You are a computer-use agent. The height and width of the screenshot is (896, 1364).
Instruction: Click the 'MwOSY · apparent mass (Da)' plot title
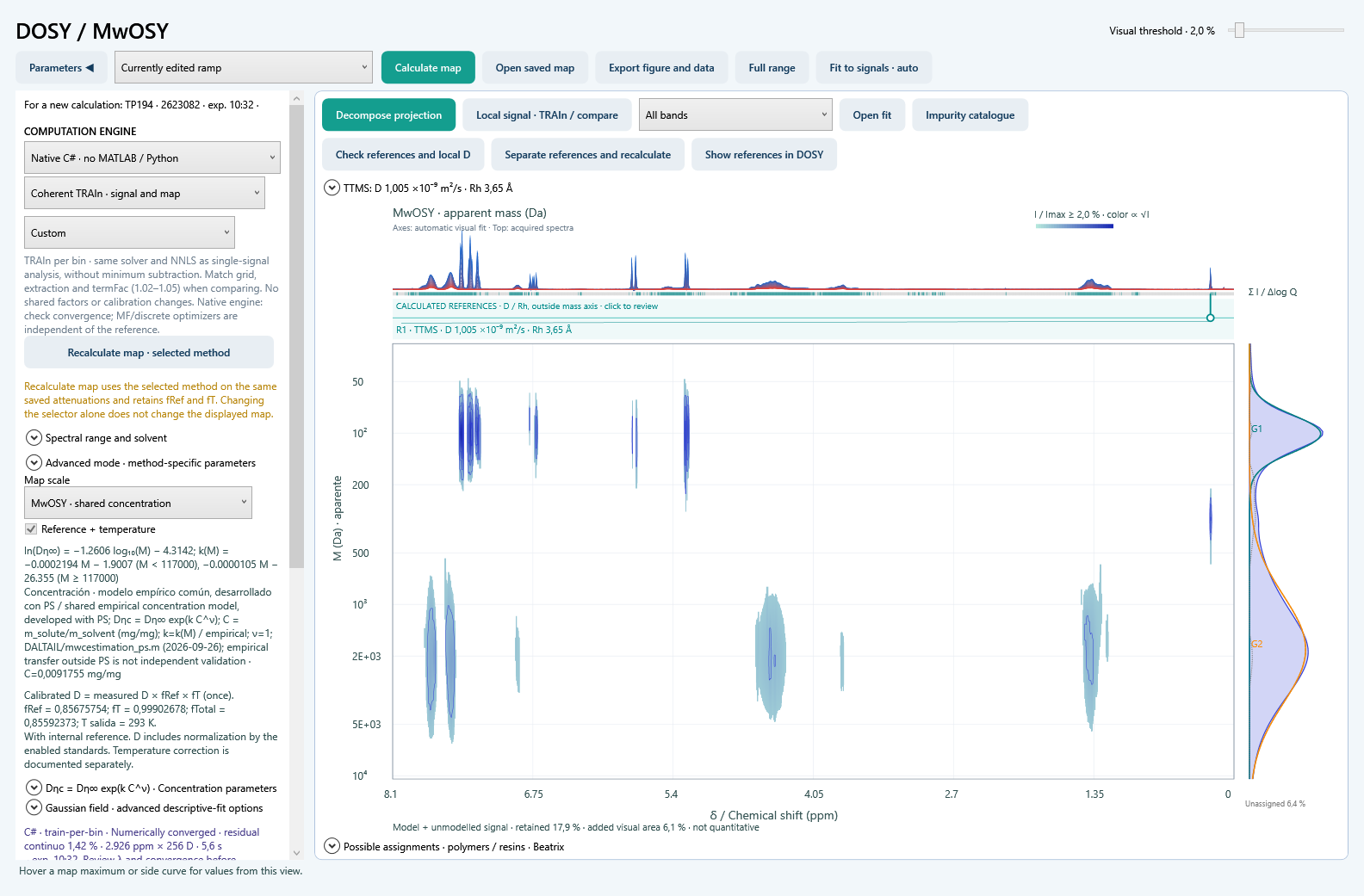(x=469, y=213)
